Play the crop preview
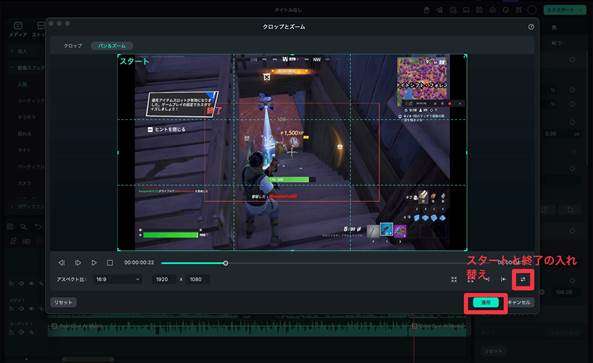Screen dimensions: 593x363 (x=94, y=262)
